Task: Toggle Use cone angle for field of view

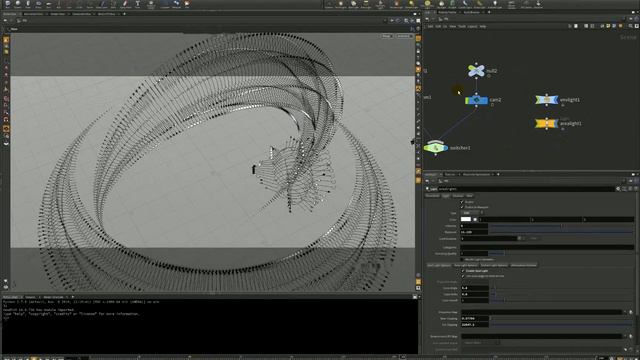Action: 462,276
